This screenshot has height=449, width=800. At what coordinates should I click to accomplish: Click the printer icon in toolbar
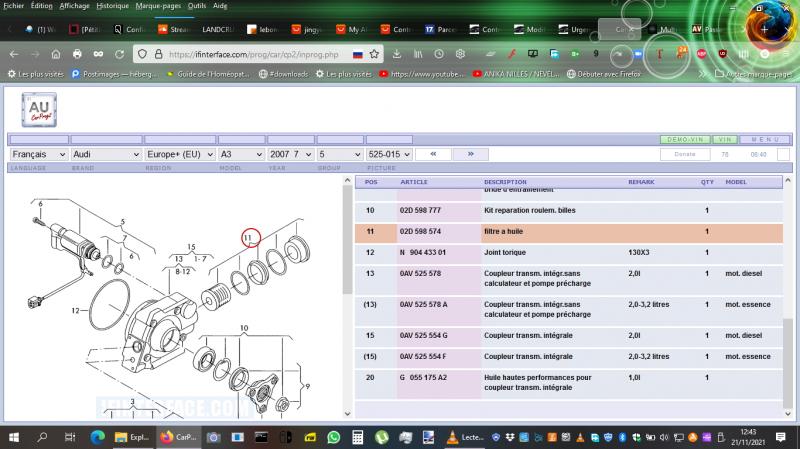pos(77,54)
